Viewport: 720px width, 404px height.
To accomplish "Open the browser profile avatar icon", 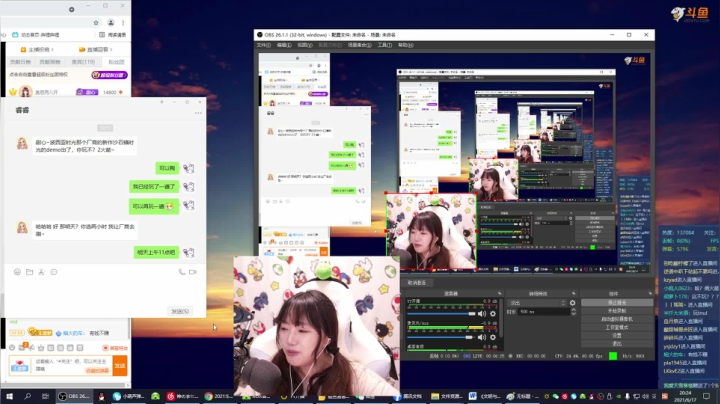I will coord(111,22).
